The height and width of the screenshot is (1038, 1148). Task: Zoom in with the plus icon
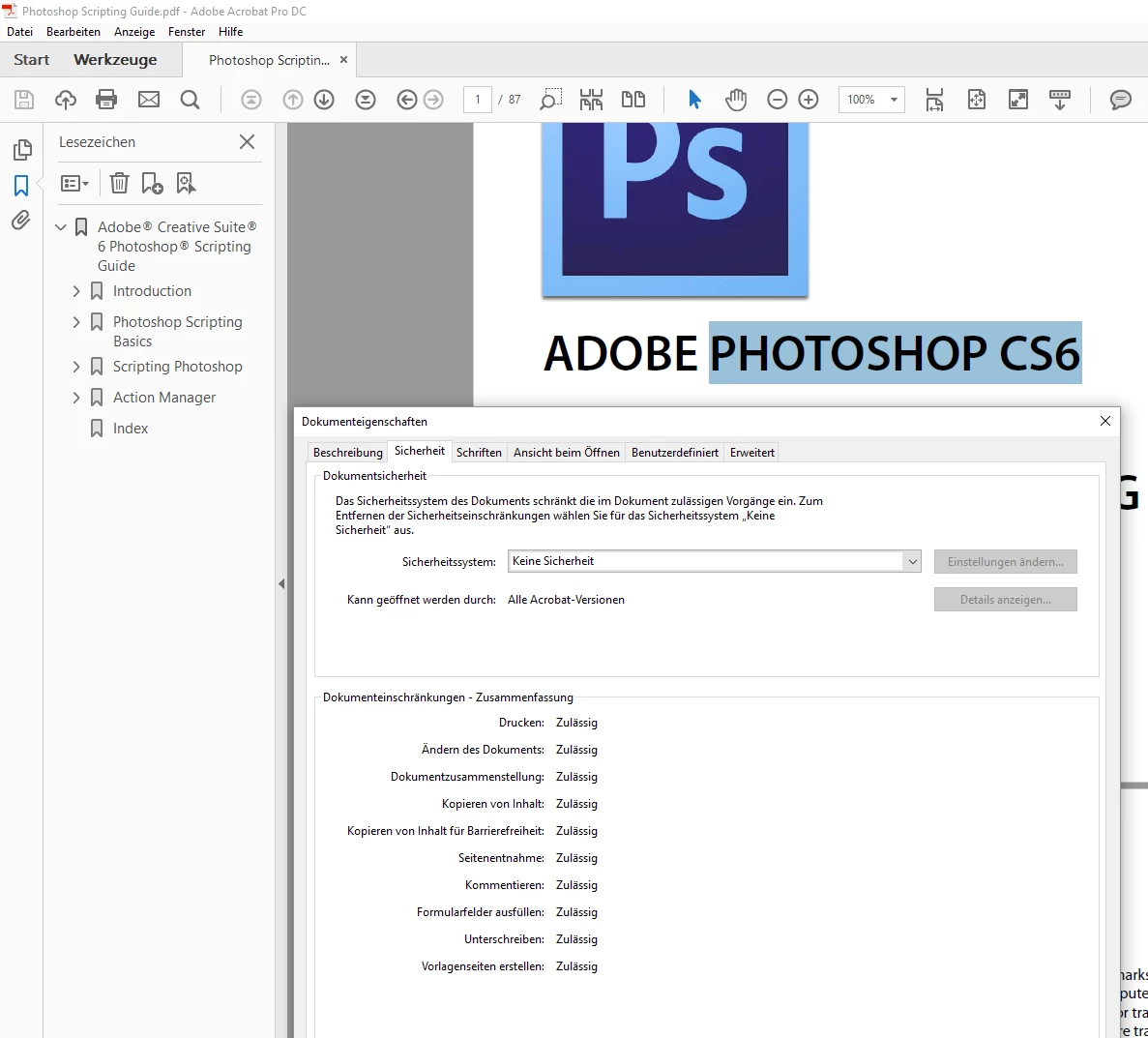point(809,99)
